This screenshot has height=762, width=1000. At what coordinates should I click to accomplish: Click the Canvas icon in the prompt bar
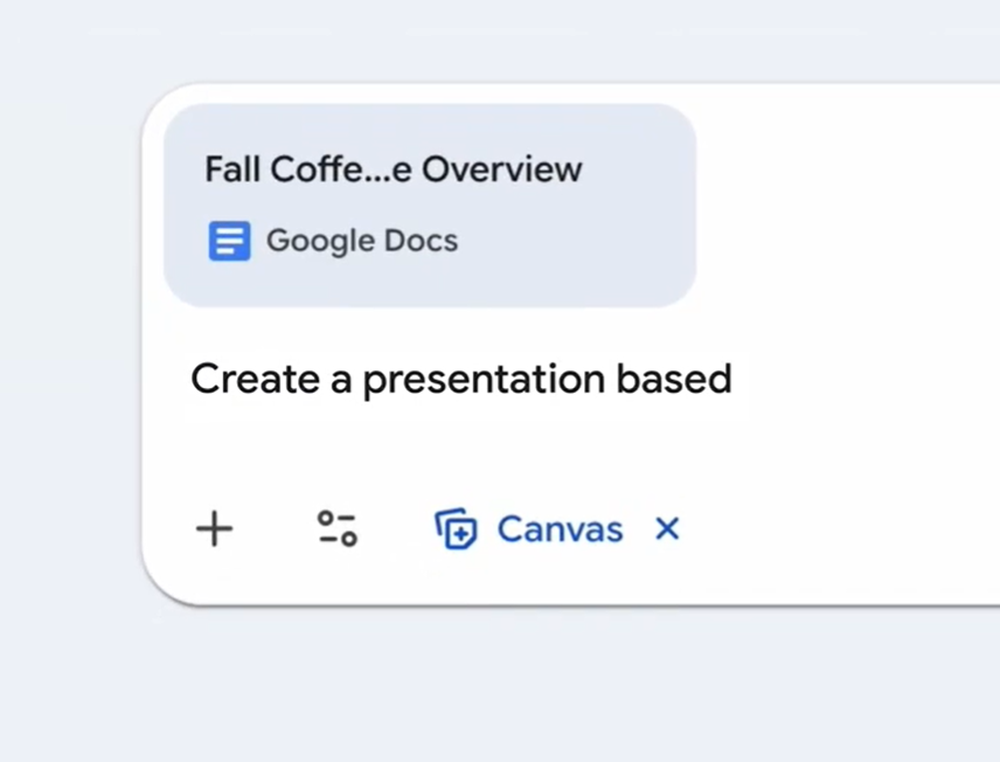coord(455,530)
